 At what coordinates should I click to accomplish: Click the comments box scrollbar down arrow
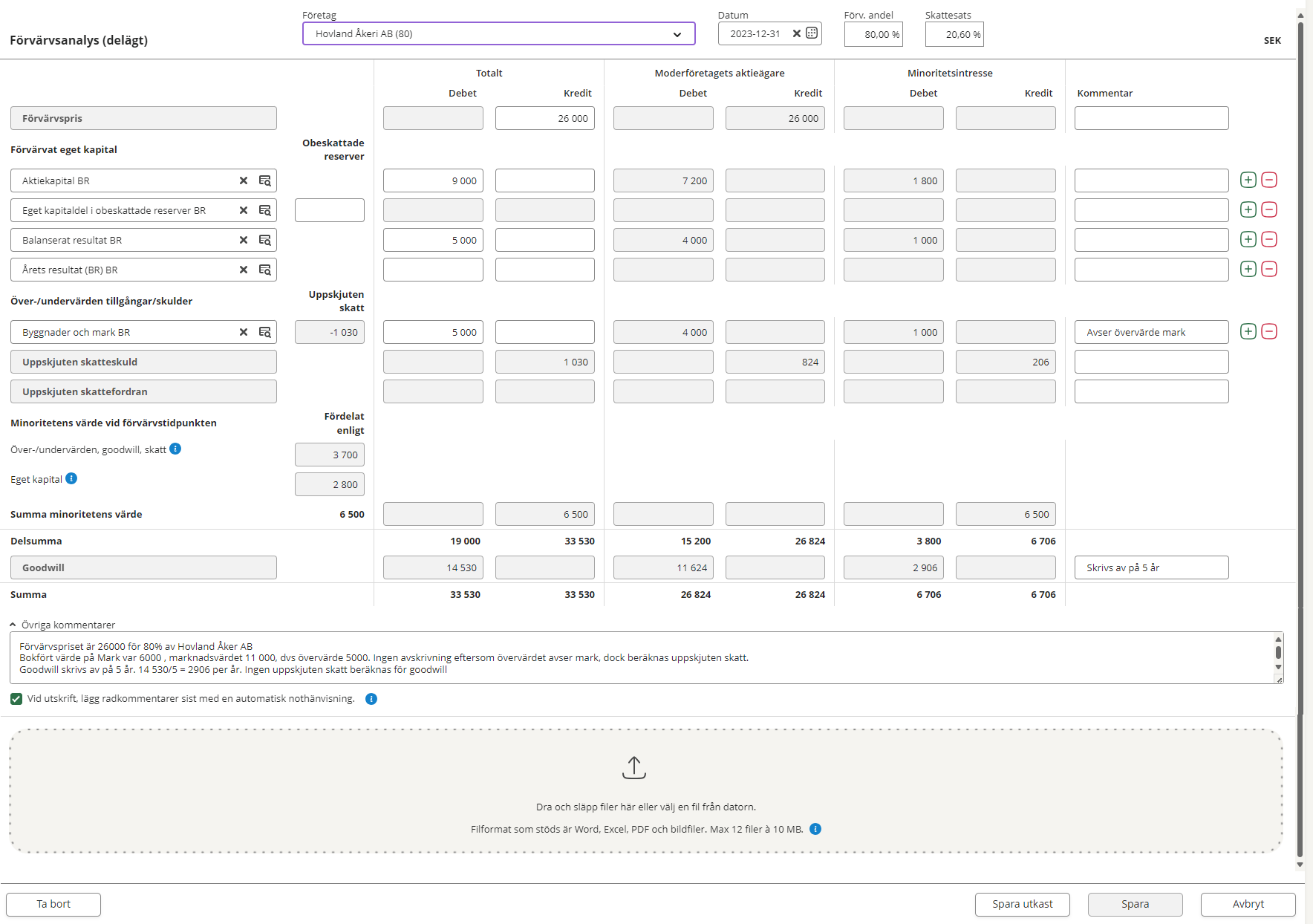pos(1278,667)
